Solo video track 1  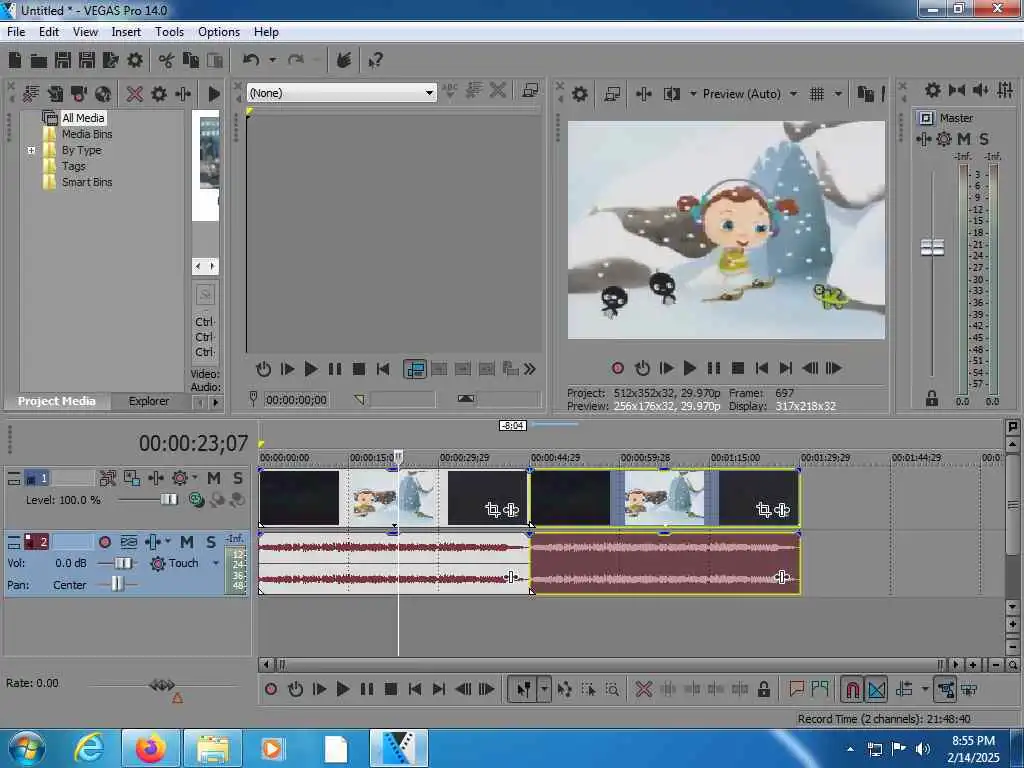pyautogui.click(x=238, y=478)
